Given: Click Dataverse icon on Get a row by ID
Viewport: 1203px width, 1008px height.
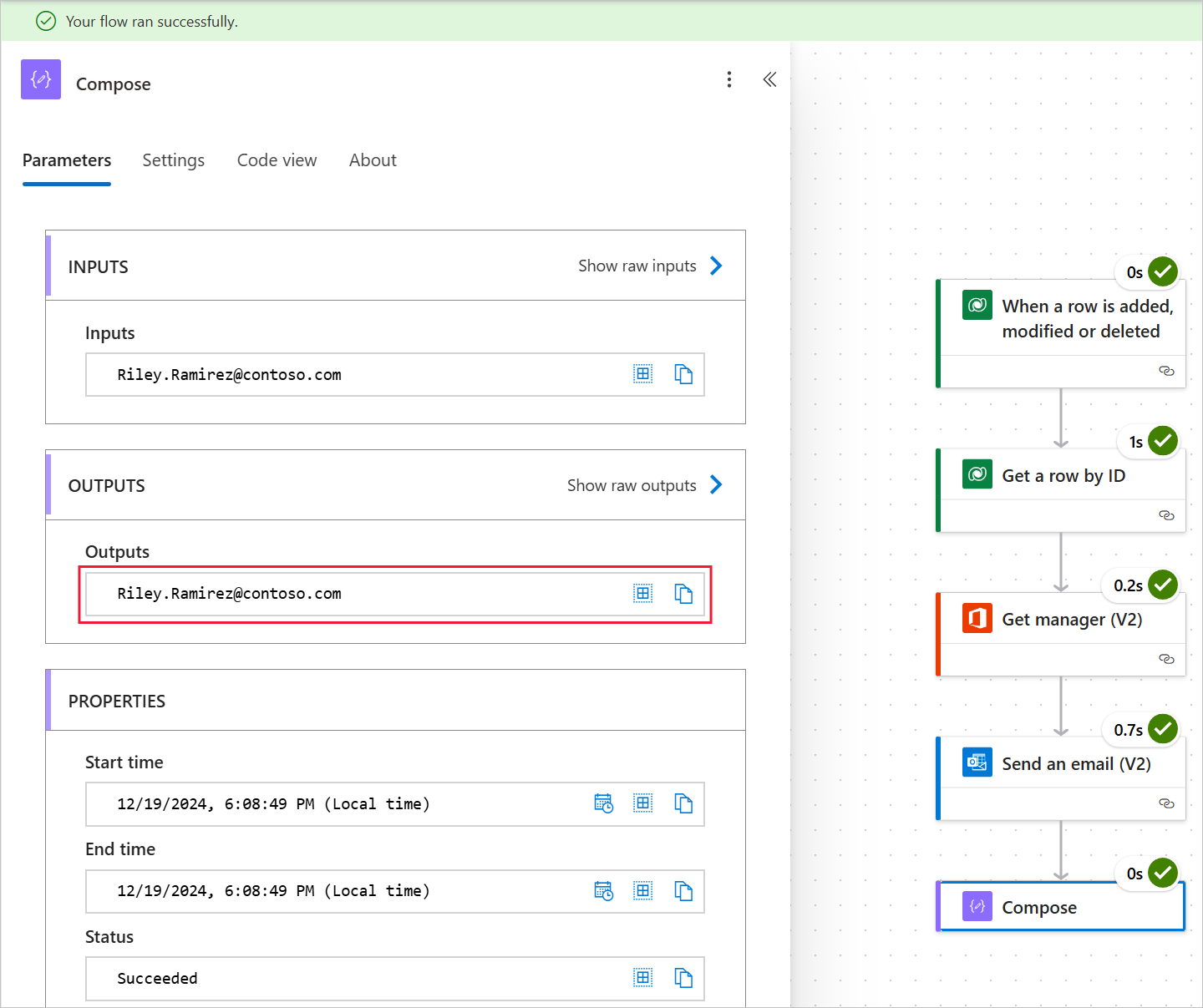Looking at the screenshot, I should click(x=977, y=474).
